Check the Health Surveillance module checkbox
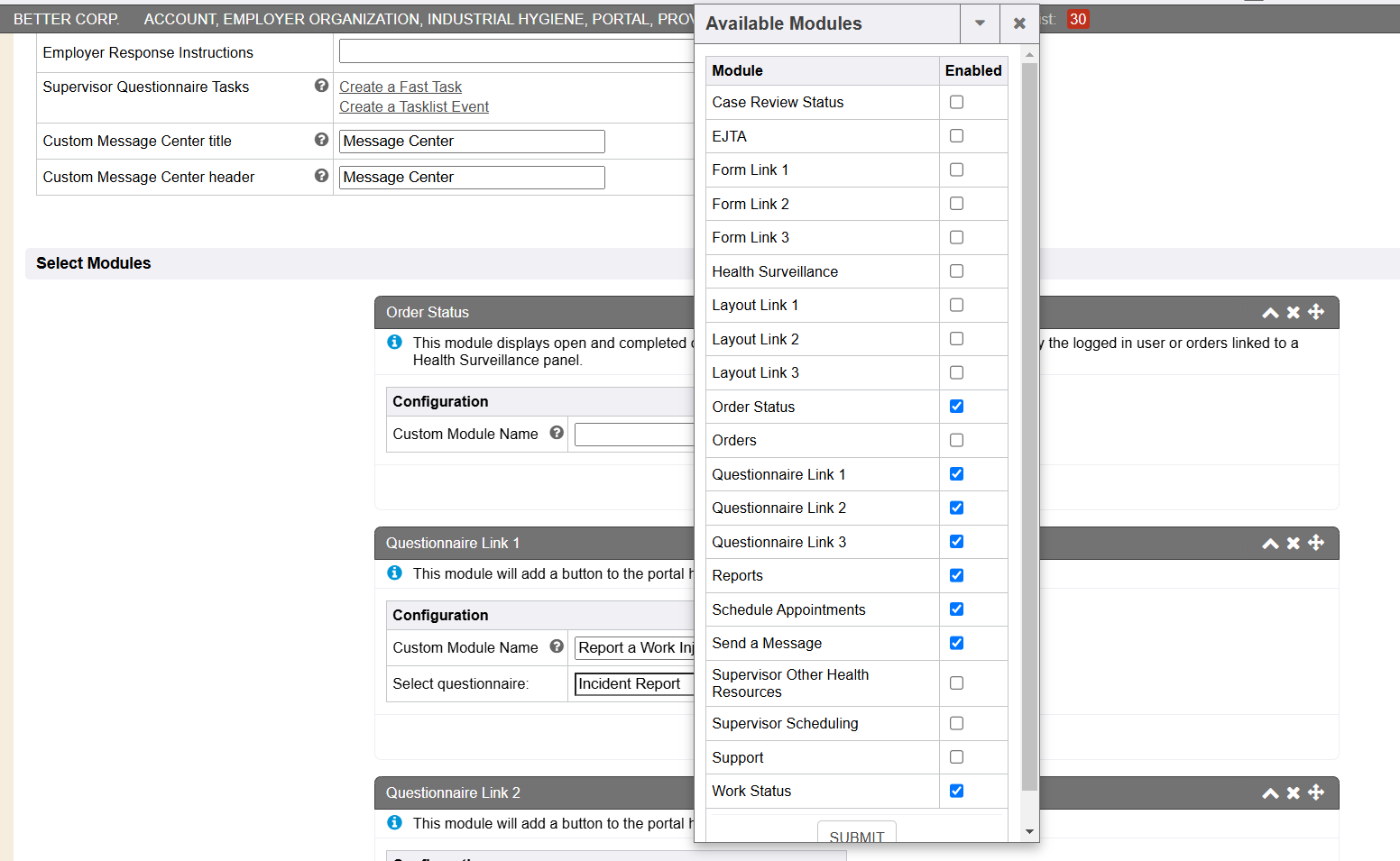The width and height of the screenshot is (1400, 861). (956, 271)
